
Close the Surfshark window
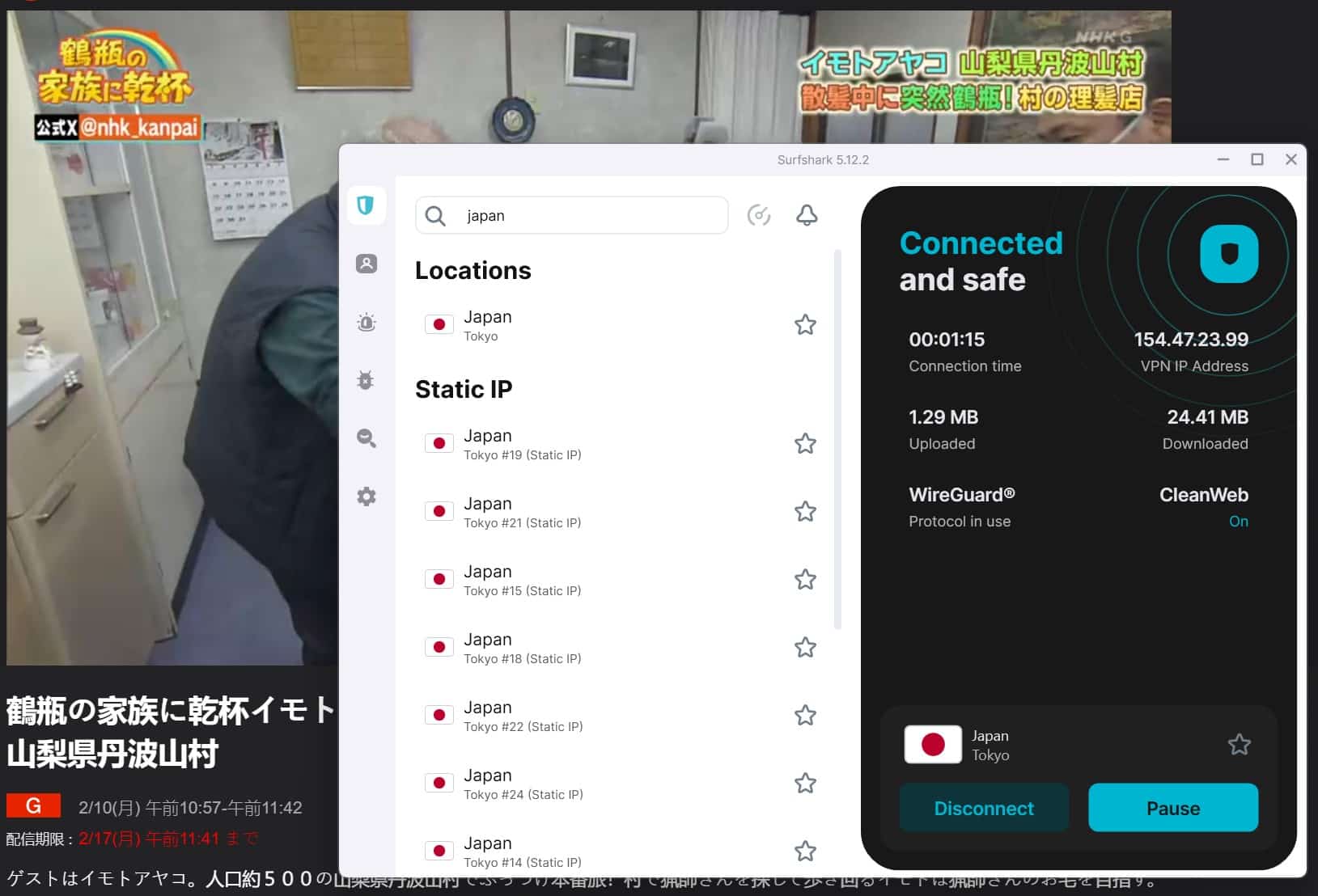(1291, 159)
